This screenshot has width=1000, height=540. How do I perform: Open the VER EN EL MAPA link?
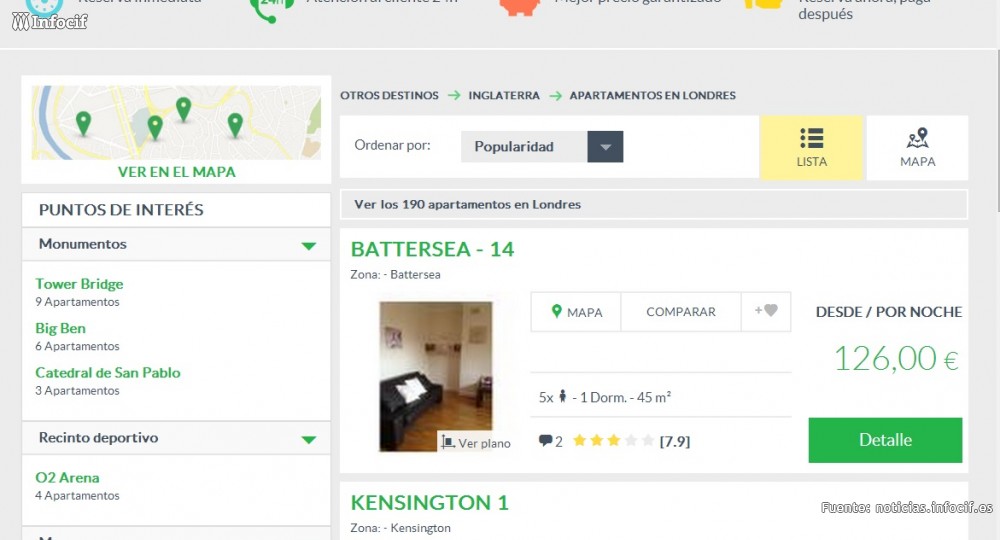tap(177, 172)
